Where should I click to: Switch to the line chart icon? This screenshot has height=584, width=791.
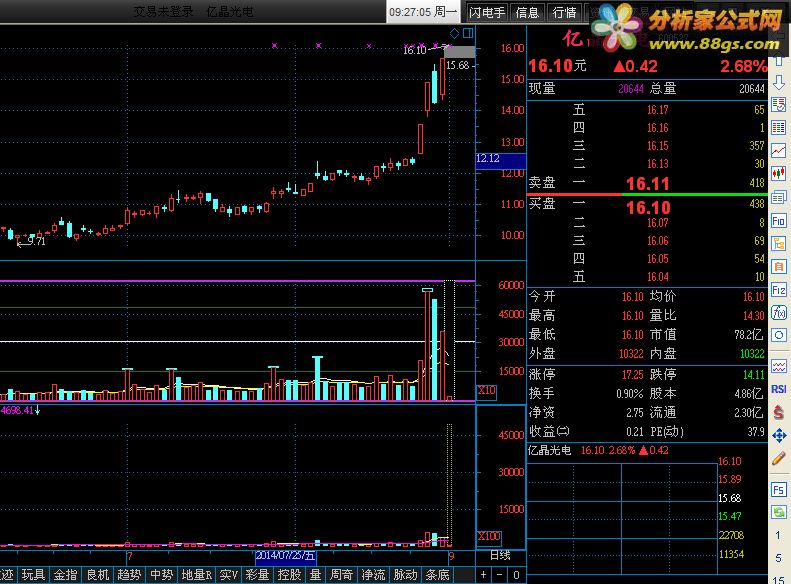click(x=779, y=150)
